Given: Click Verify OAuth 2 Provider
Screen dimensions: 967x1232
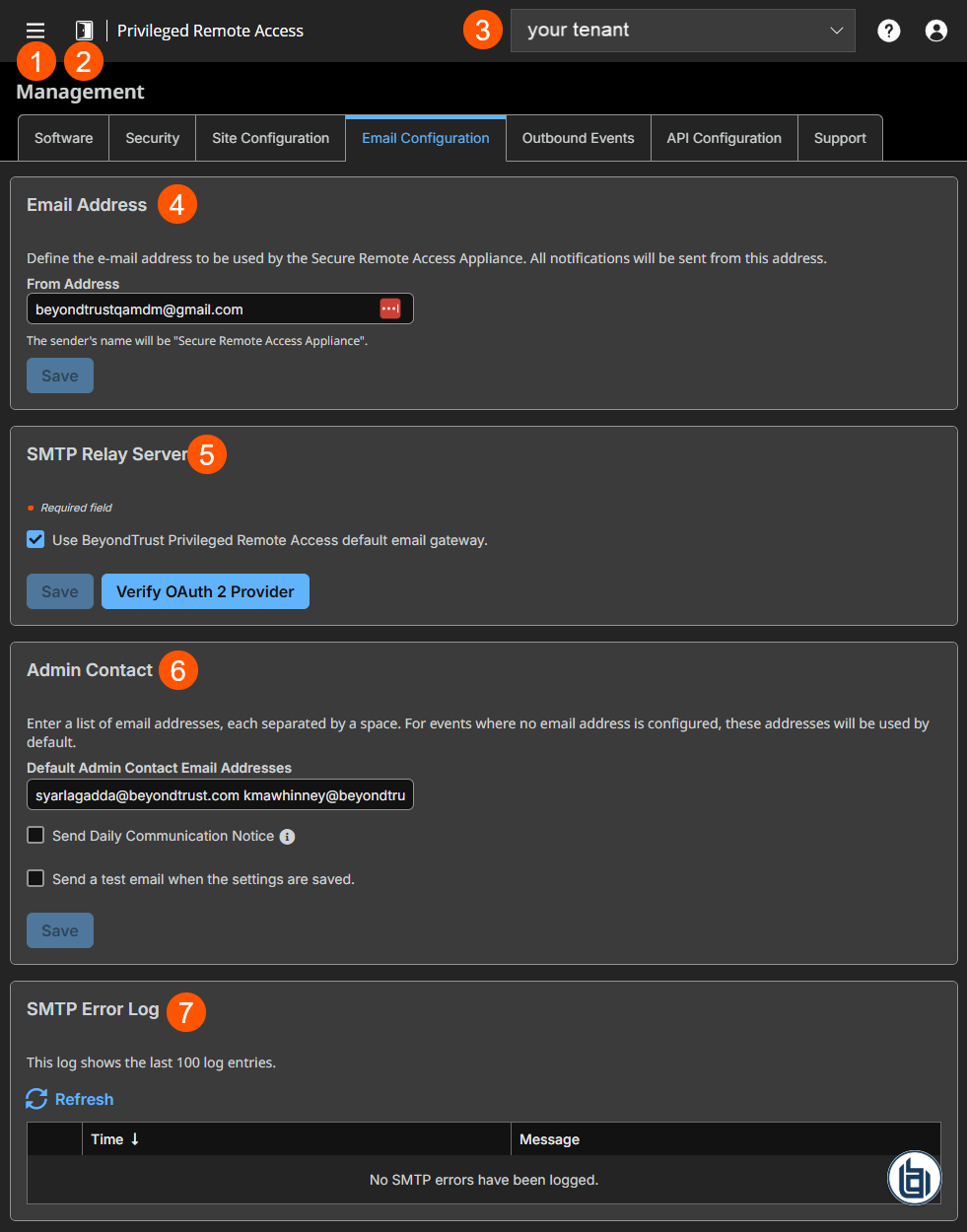Looking at the screenshot, I should click(x=205, y=591).
